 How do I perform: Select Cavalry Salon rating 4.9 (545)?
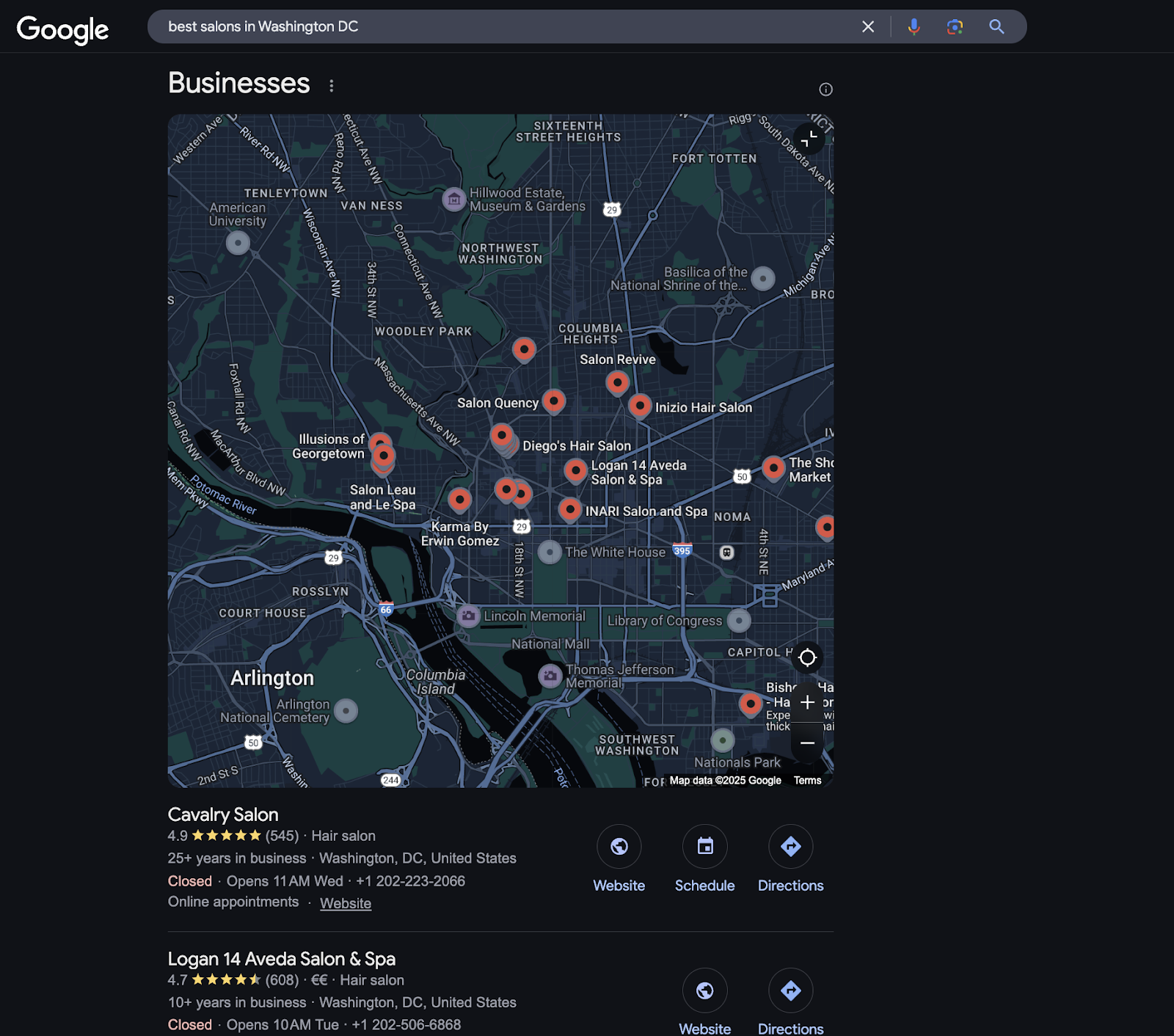[233, 836]
